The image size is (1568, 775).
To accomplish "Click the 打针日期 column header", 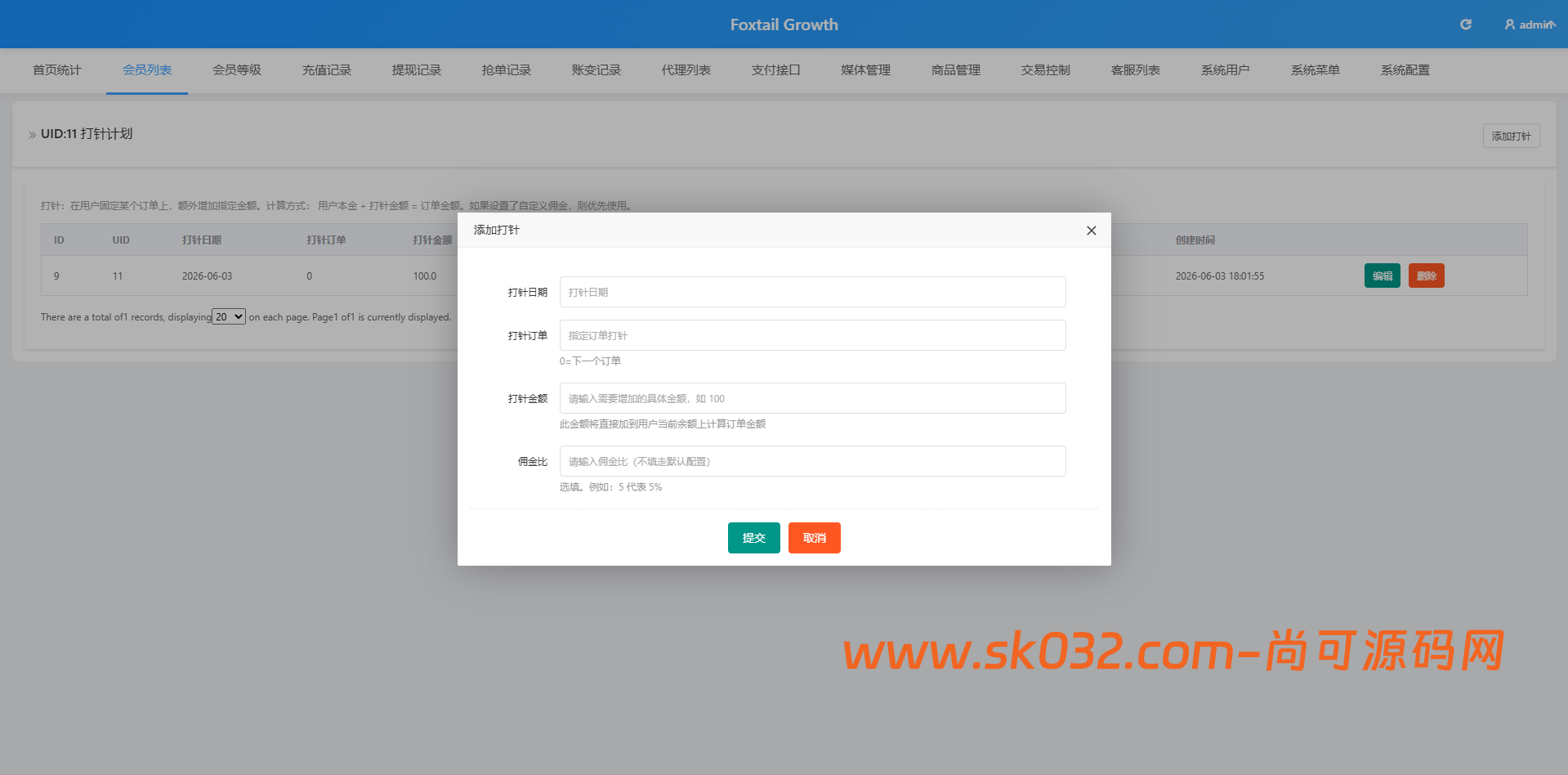I will (x=201, y=240).
